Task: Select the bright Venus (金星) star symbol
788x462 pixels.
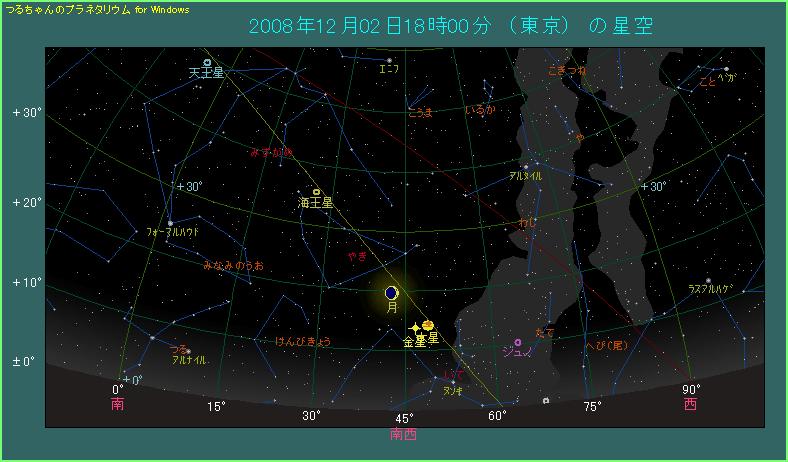Action: [x=415, y=328]
